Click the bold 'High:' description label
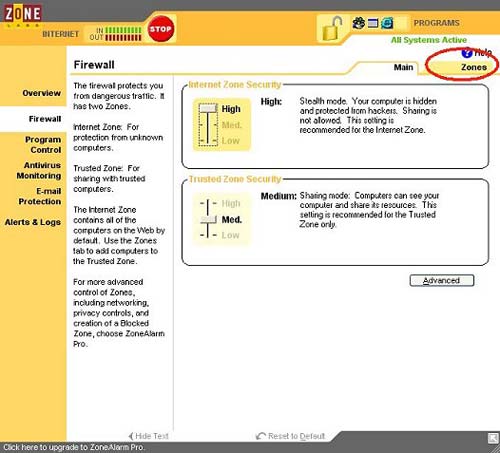Screen dimensions: 500x453 (x=271, y=102)
